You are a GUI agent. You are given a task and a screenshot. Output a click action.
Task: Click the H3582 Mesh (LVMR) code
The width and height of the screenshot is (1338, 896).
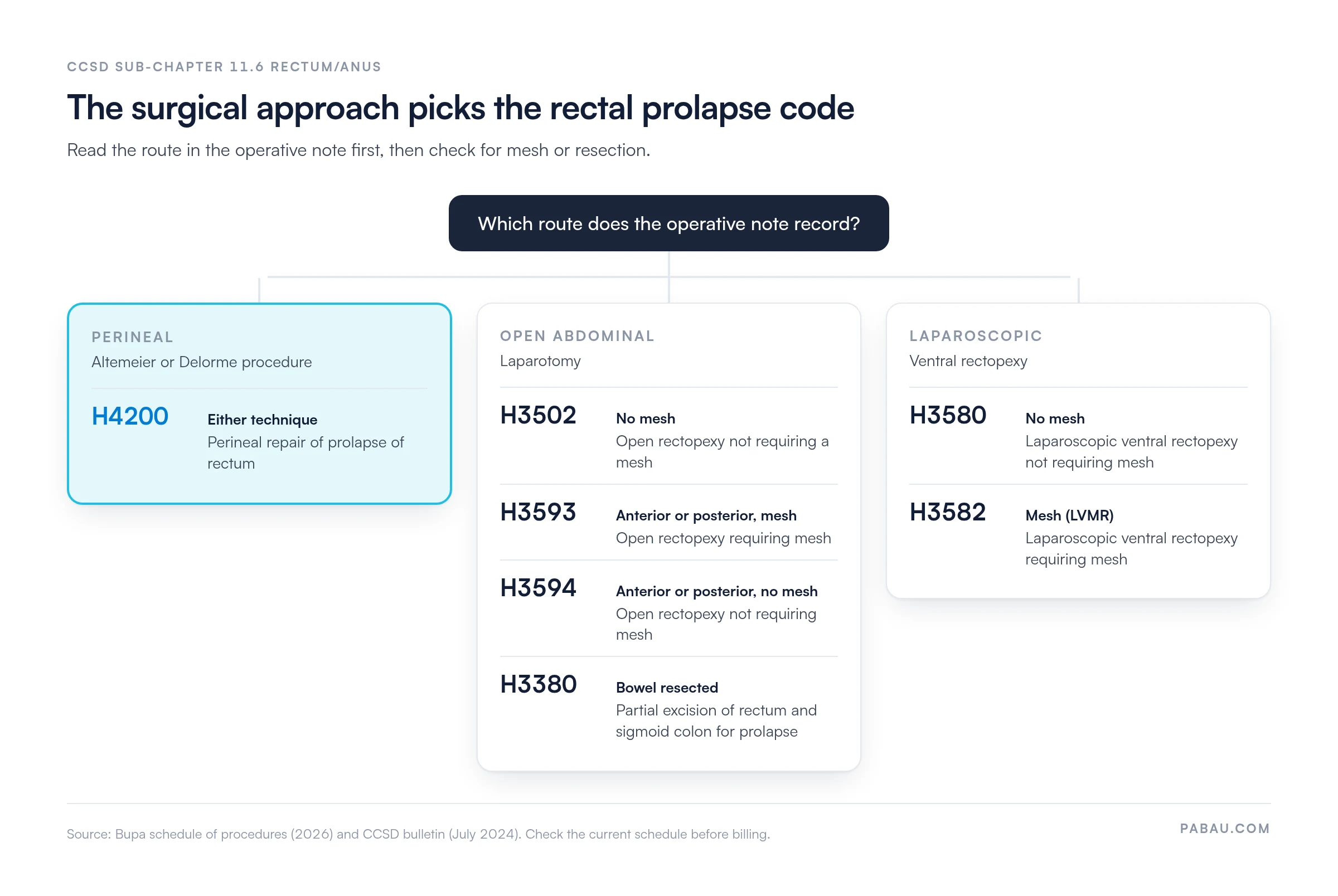(948, 512)
